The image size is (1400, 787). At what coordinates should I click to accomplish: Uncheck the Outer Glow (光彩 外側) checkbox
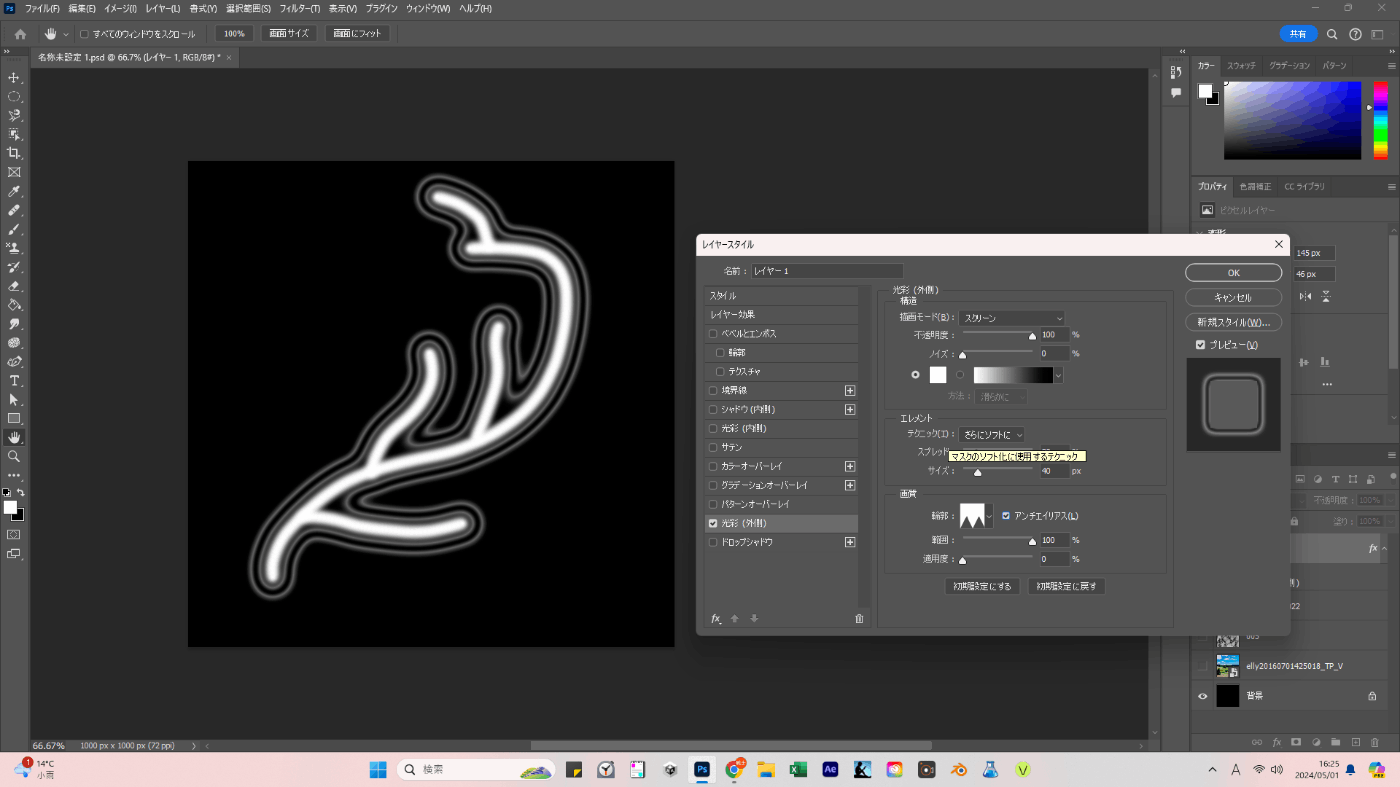713,523
